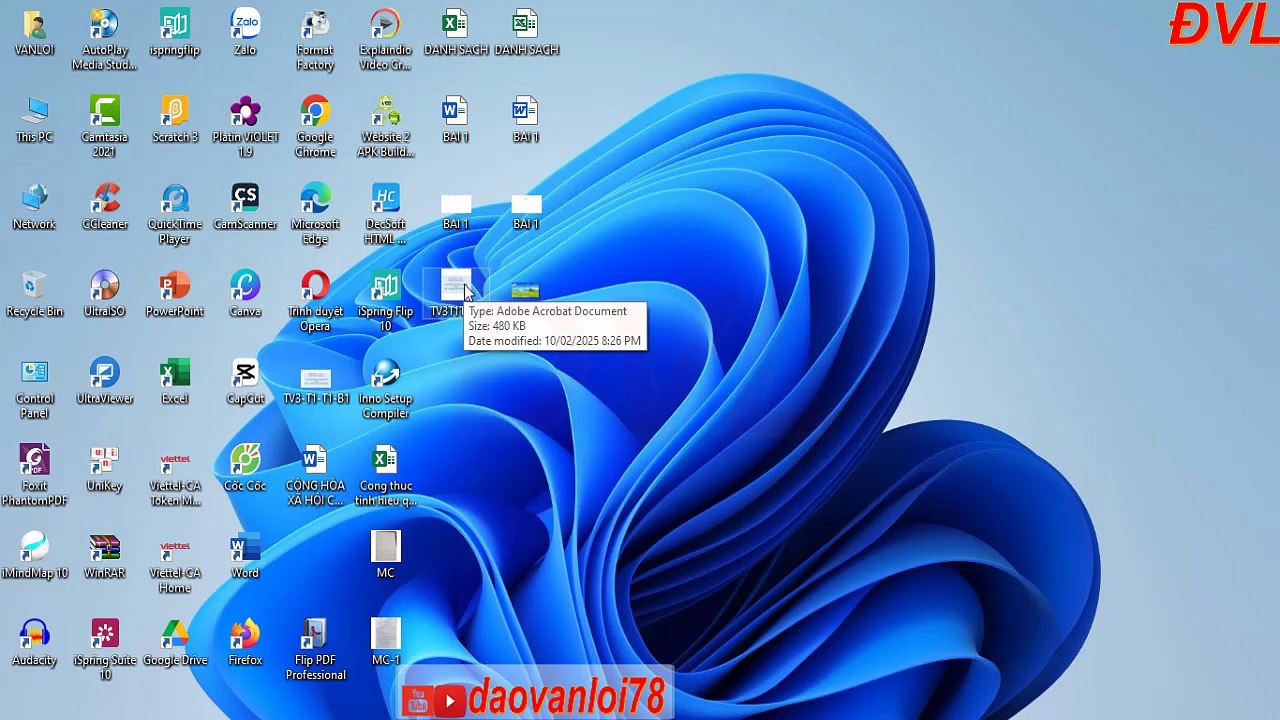Viewport: 1280px width, 720px height.
Task: Open Camtasia 2021 shortcut
Action: pyautogui.click(x=105, y=112)
